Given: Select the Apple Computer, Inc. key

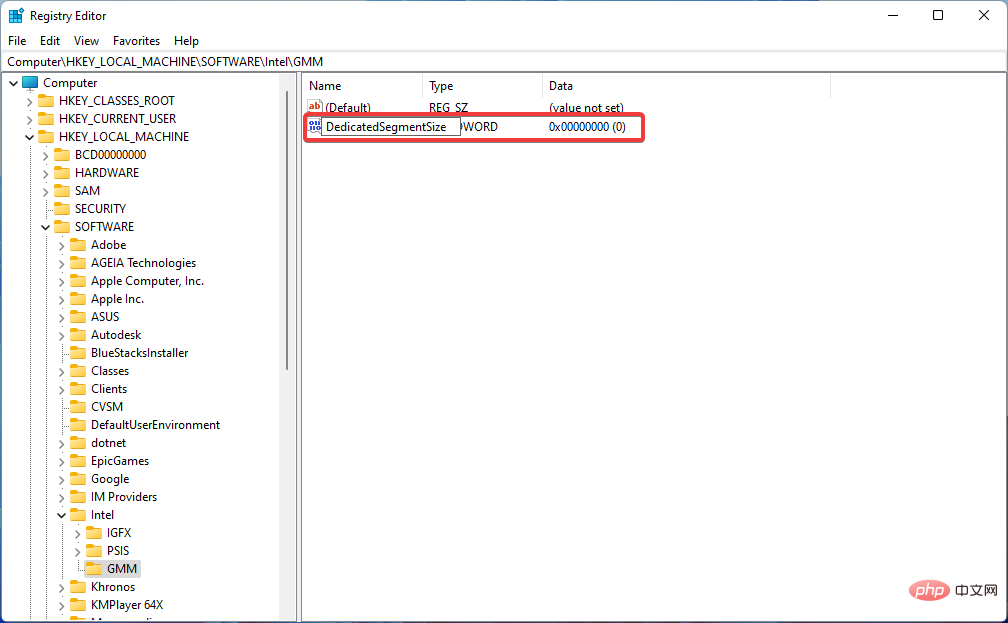Looking at the screenshot, I should 147,281.
